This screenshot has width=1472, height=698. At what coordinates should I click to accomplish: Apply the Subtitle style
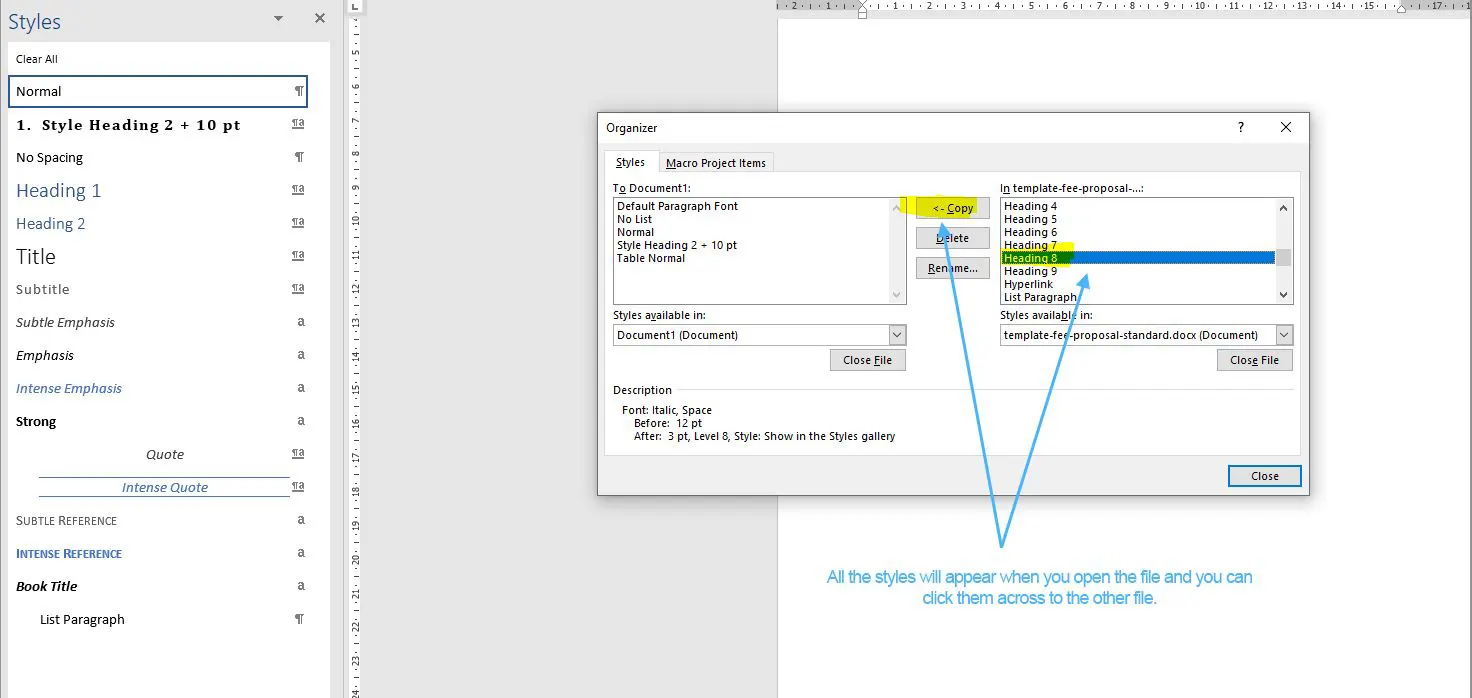158,289
